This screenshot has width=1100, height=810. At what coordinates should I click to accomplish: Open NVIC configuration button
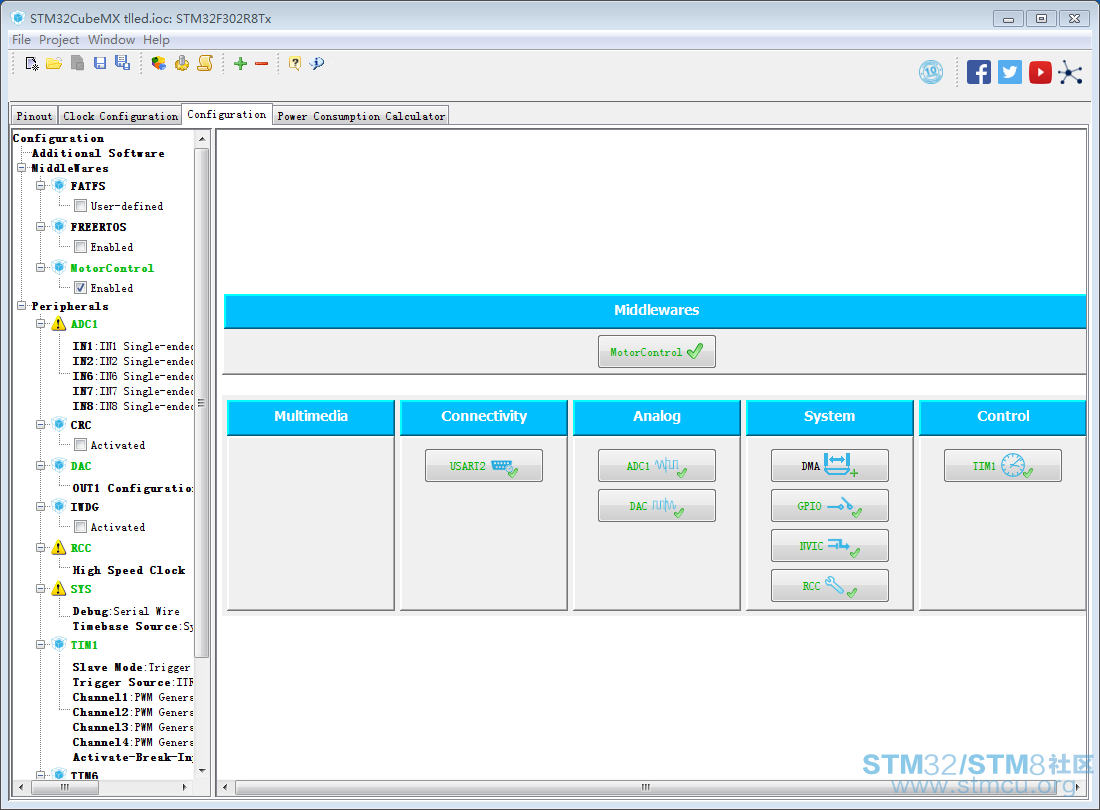pos(829,546)
